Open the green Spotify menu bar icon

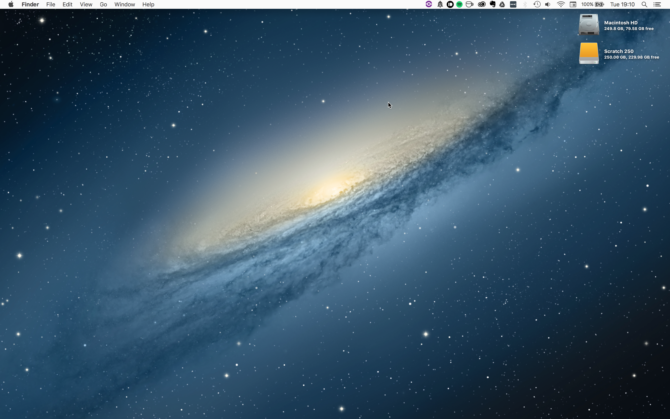pyautogui.click(x=459, y=4)
